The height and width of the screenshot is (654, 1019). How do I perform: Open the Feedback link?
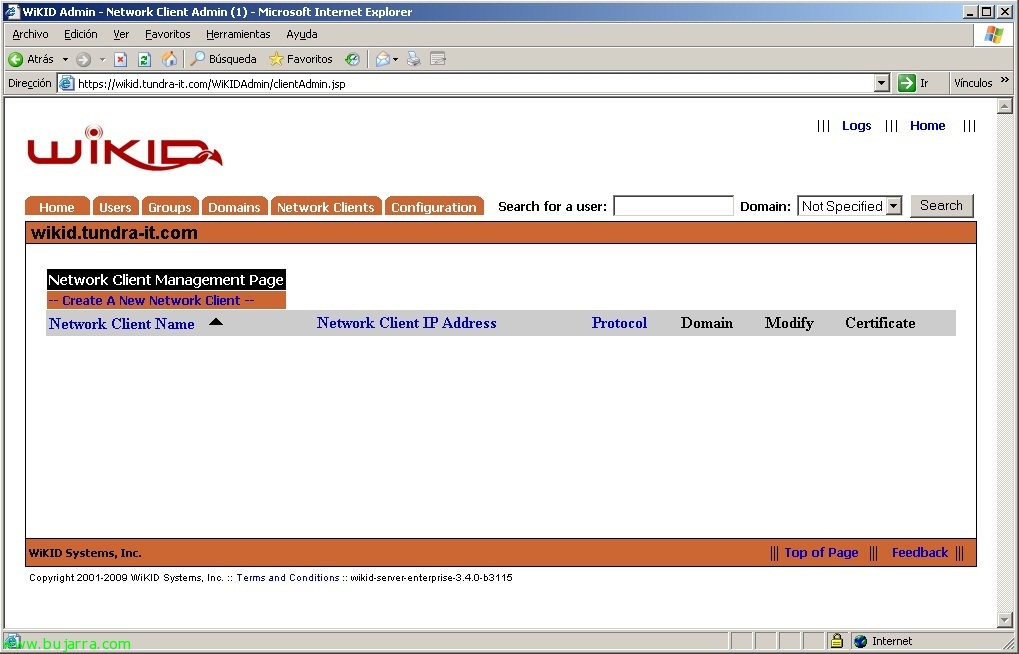tap(920, 553)
